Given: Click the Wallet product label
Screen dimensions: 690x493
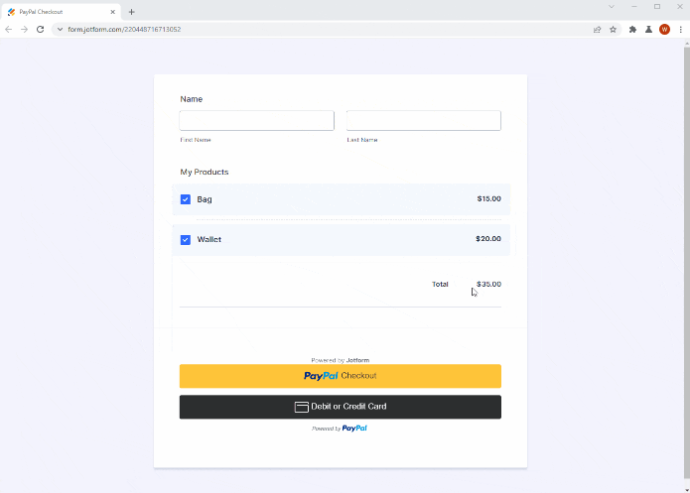Looking at the screenshot, I should click(x=209, y=239).
